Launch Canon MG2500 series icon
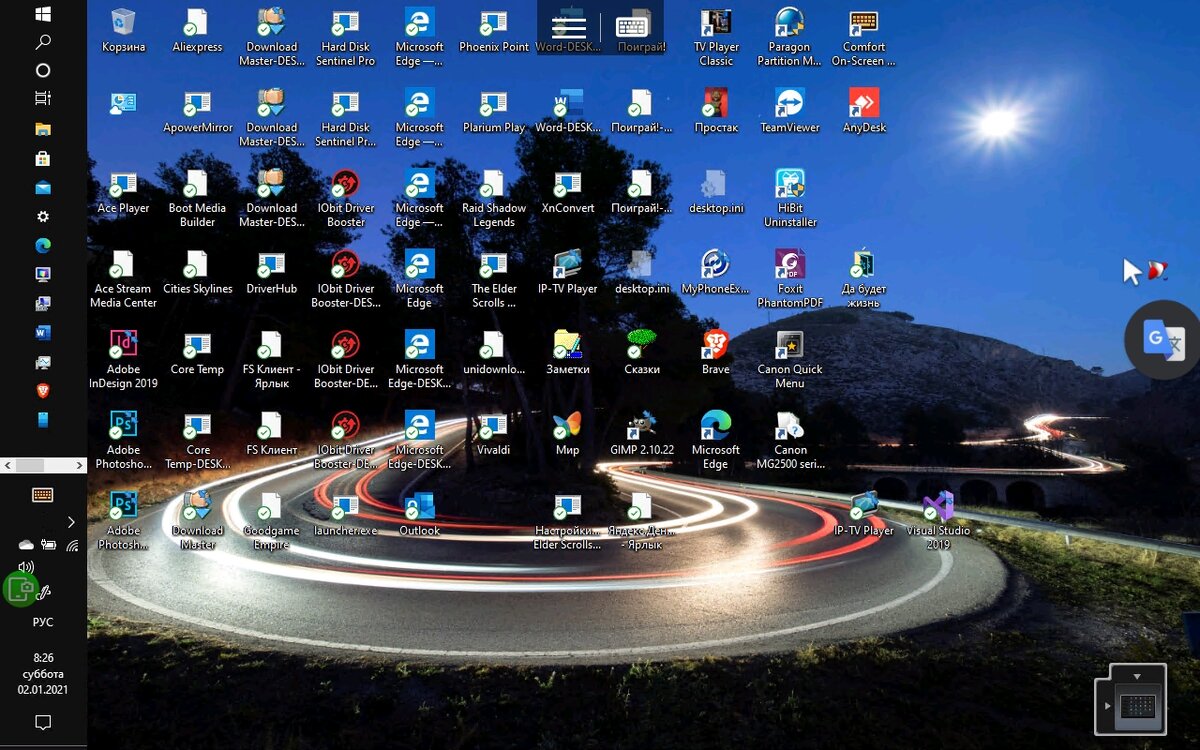The image size is (1200, 750). tap(790, 441)
